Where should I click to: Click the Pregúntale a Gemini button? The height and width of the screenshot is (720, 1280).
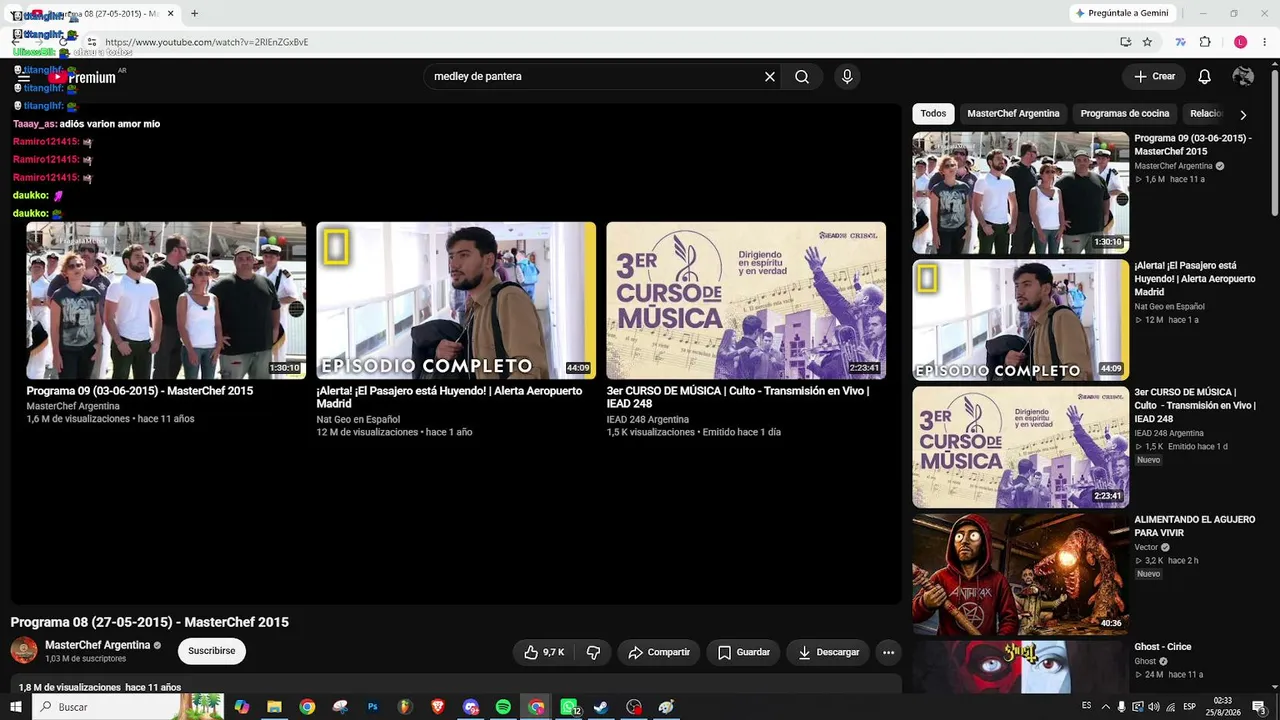pyautogui.click(x=1121, y=13)
